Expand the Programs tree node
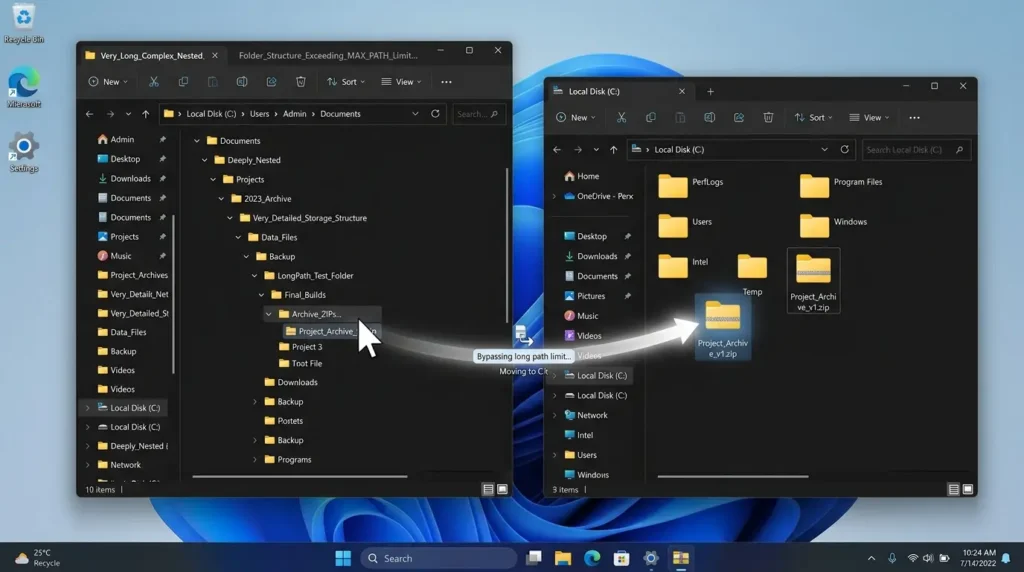Viewport: 1024px width, 572px height. [x=255, y=460]
